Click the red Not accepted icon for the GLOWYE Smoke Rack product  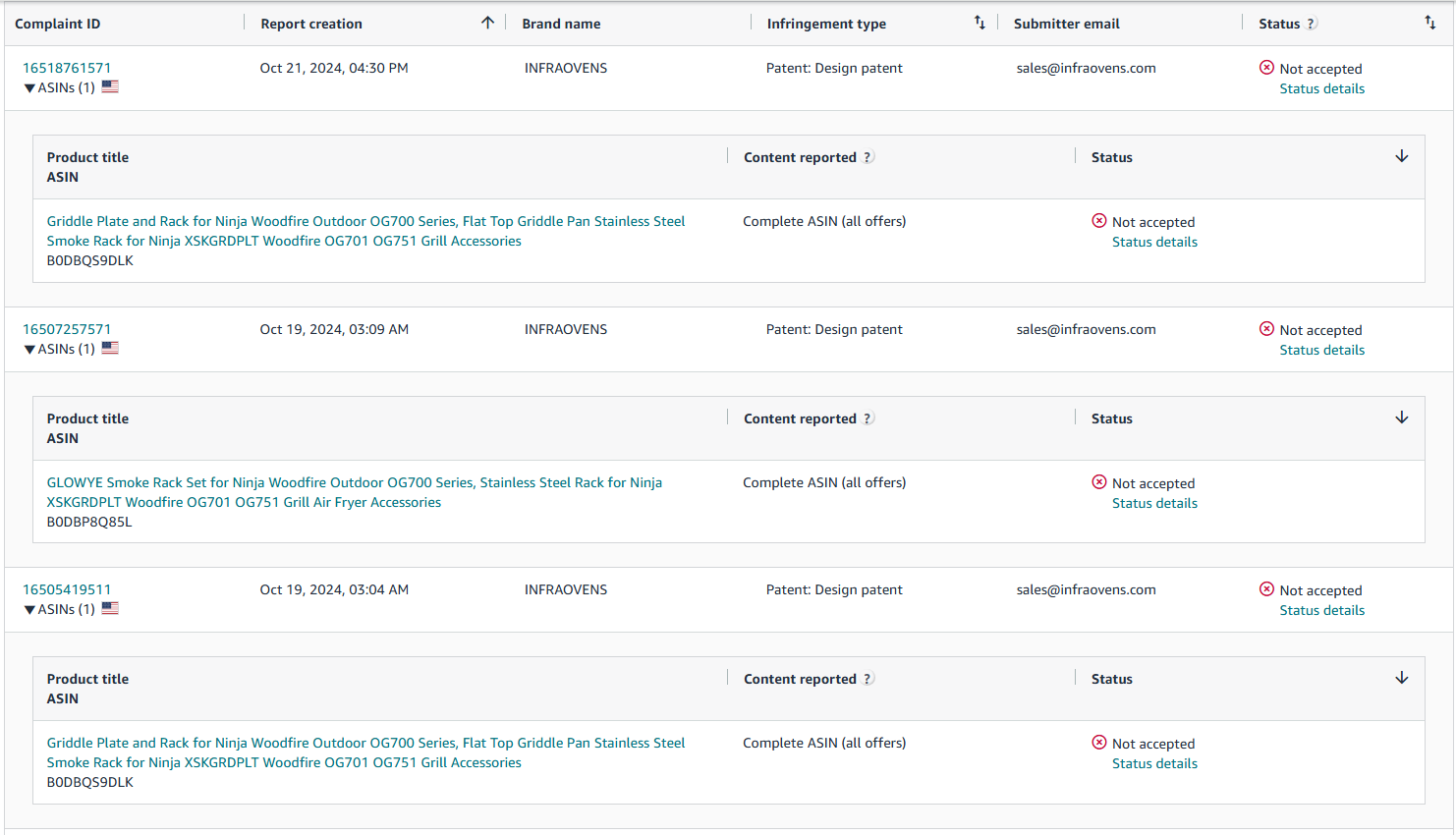[1099, 482]
